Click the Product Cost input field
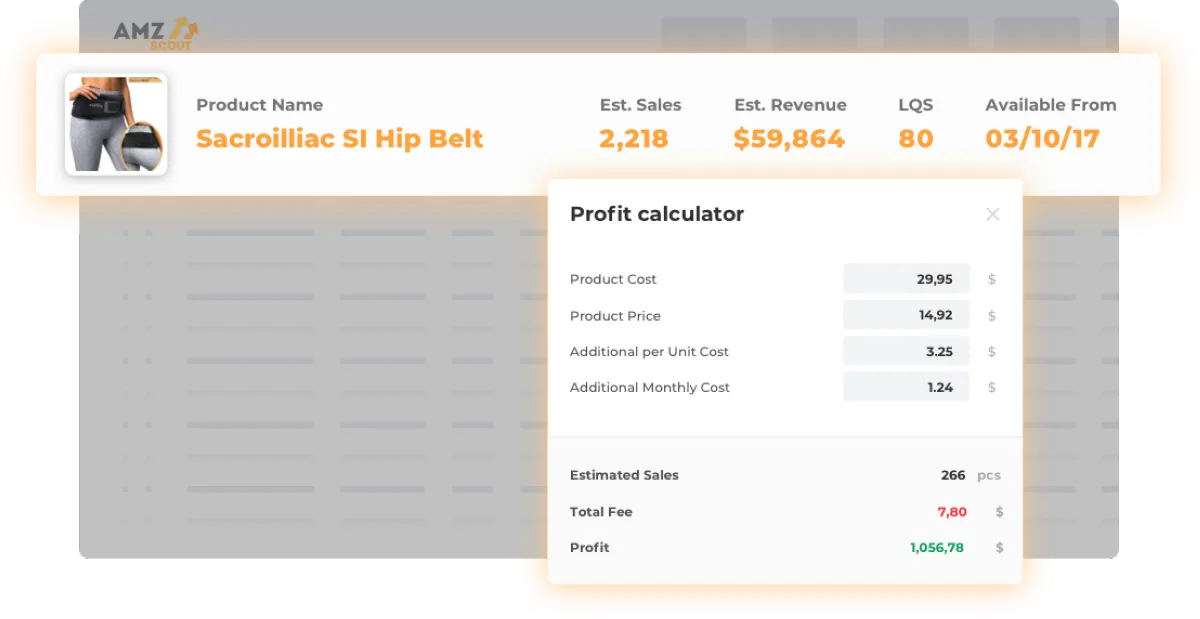The image size is (1200, 619). 906,279
